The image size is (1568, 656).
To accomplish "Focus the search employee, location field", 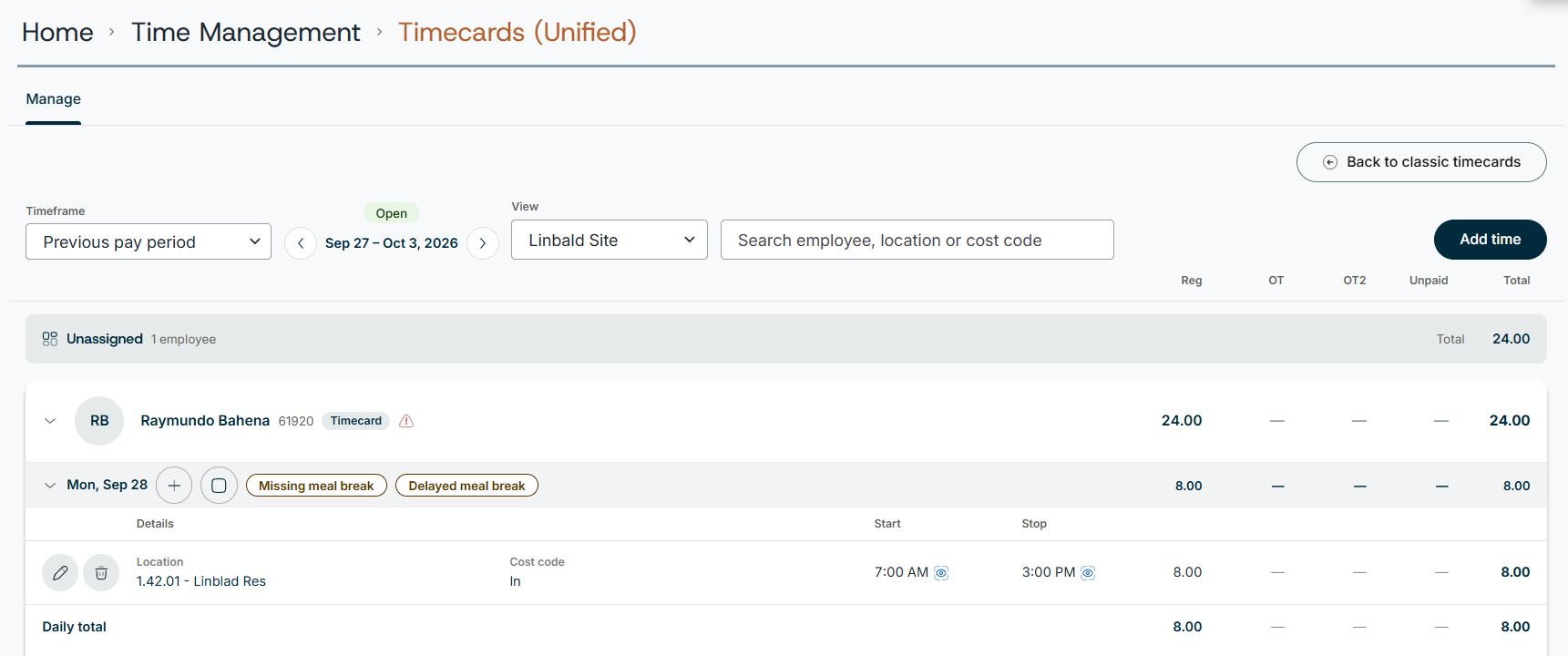I will coord(917,240).
